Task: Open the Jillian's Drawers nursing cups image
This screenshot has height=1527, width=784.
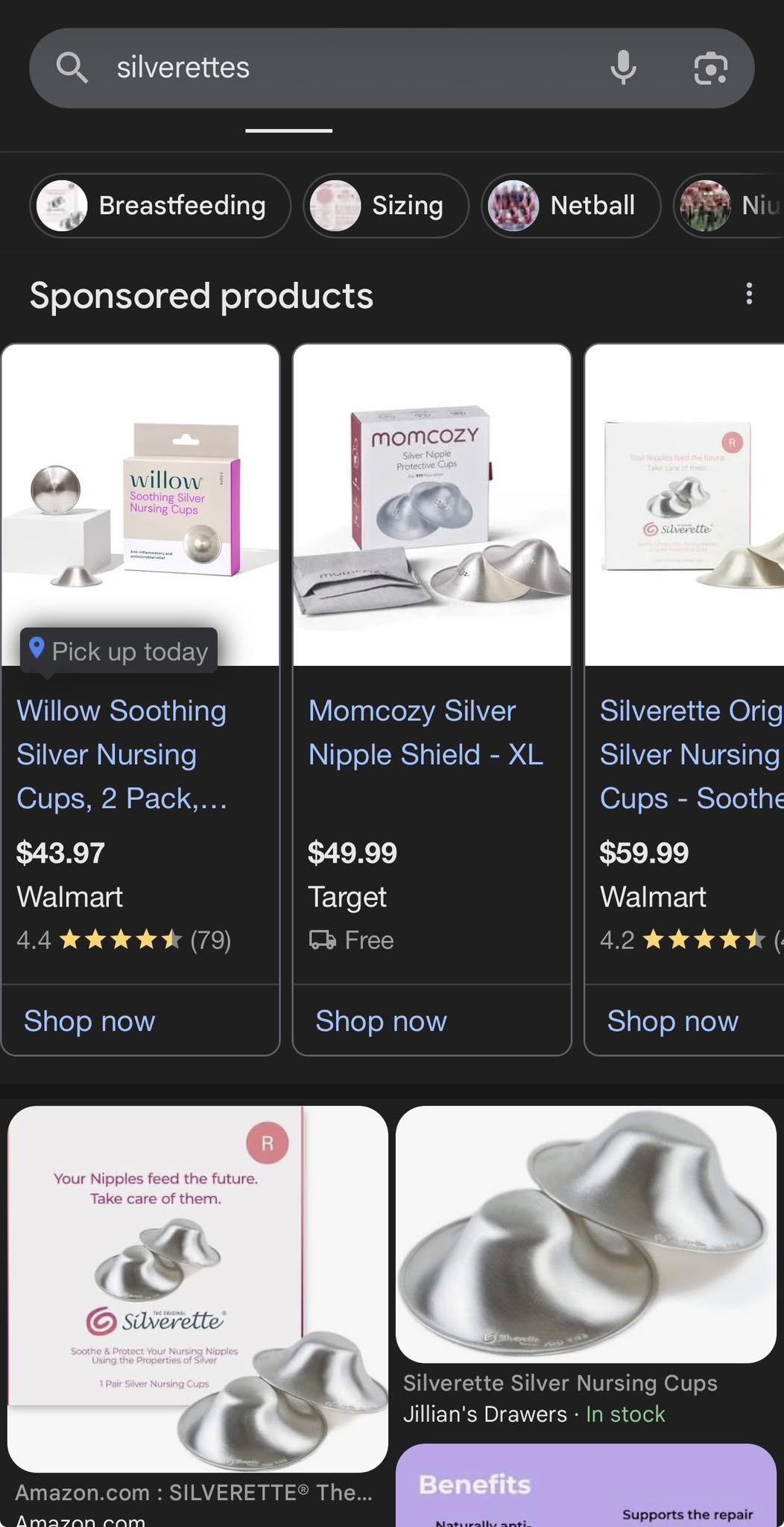Action: [x=586, y=1234]
